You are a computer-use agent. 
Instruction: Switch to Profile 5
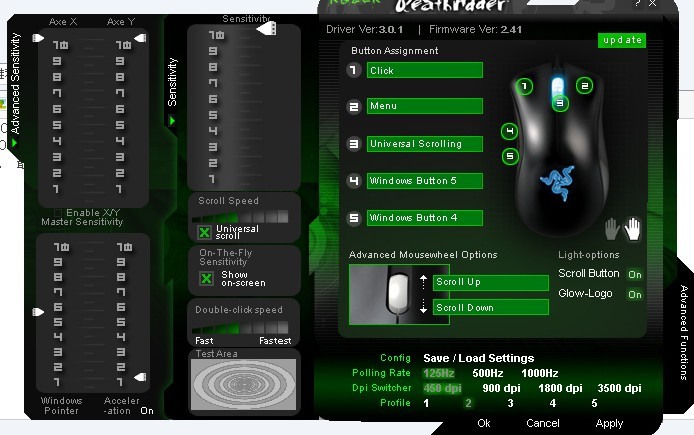coord(594,403)
